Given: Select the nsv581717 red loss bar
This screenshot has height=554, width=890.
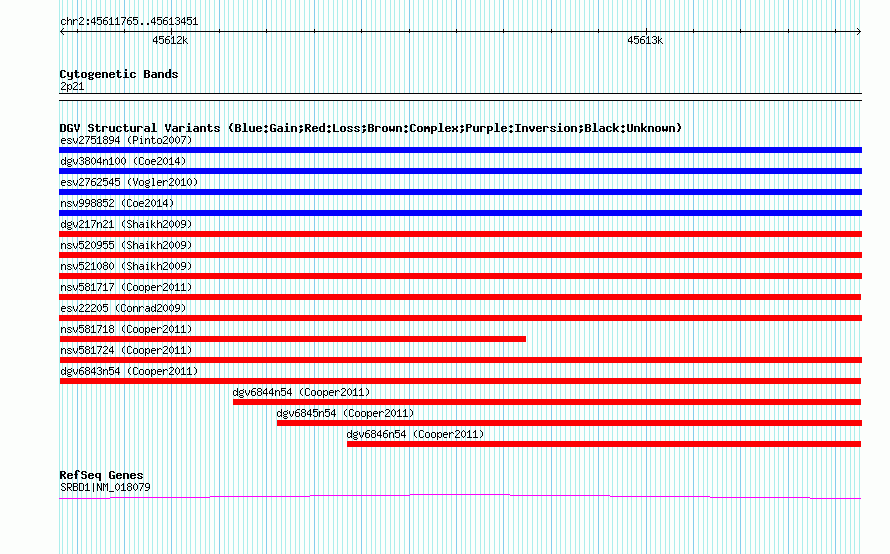Looking at the screenshot, I should pos(460,297).
